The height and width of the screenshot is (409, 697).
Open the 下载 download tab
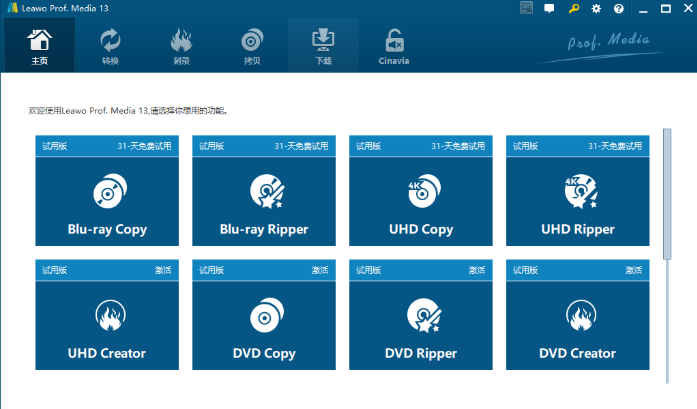323,45
